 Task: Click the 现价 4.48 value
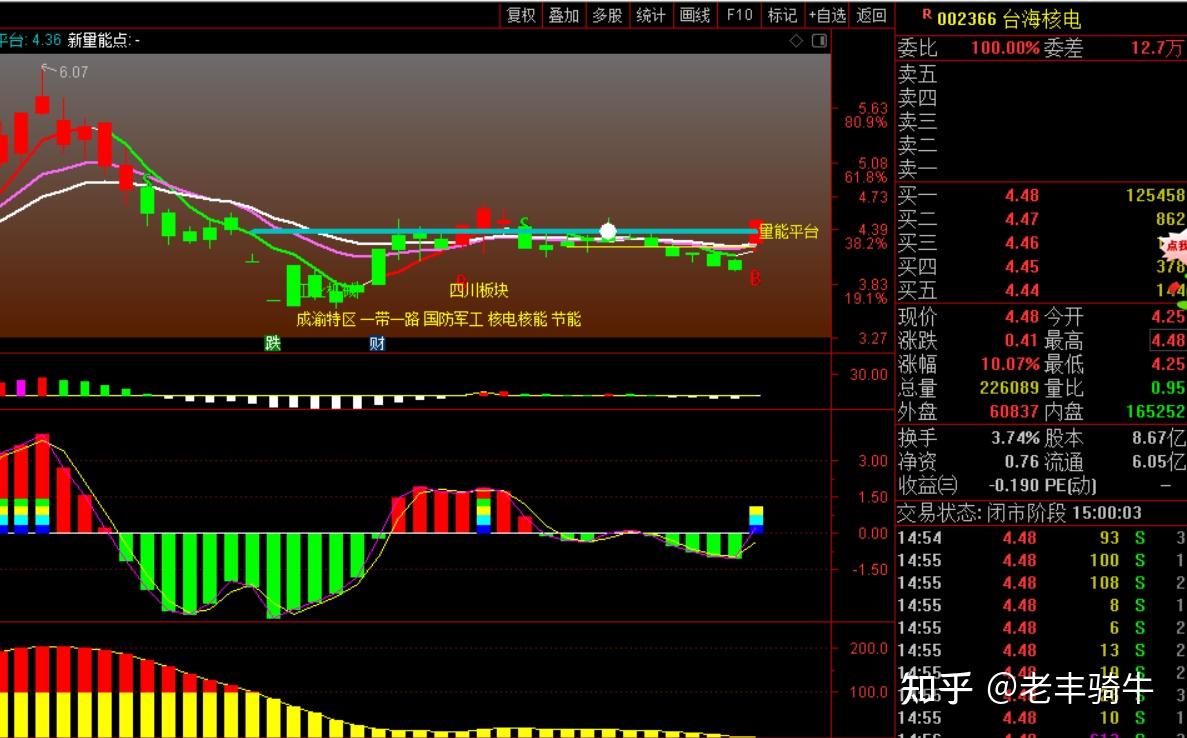point(1022,316)
